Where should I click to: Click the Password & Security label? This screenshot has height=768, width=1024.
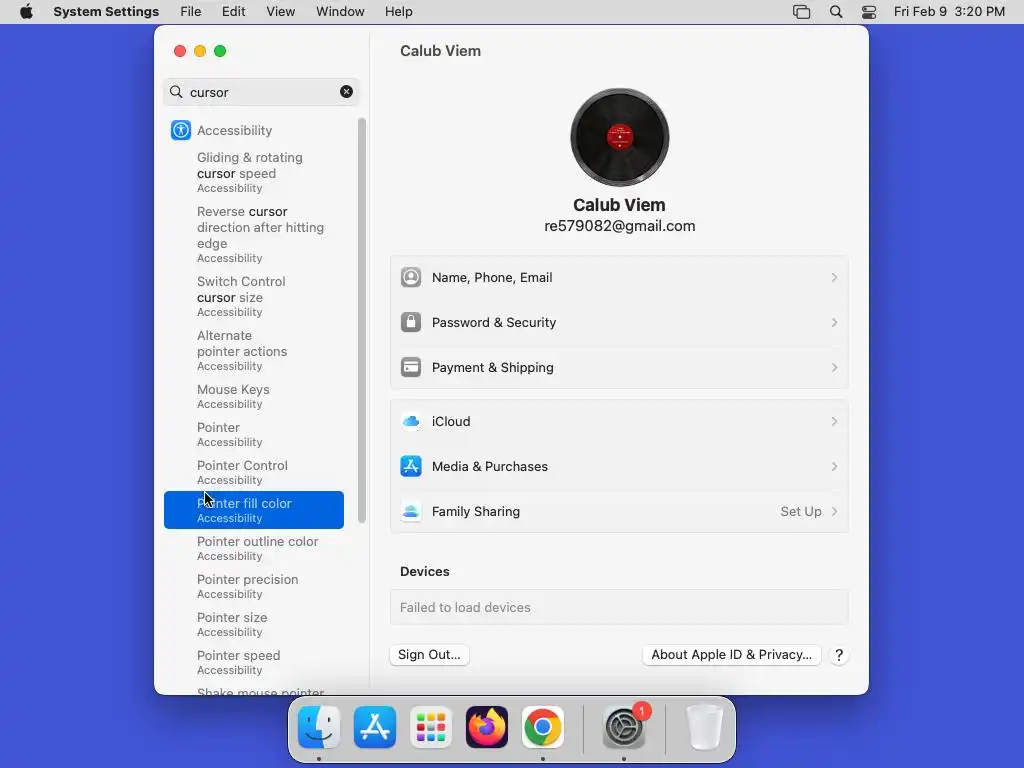point(494,322)
